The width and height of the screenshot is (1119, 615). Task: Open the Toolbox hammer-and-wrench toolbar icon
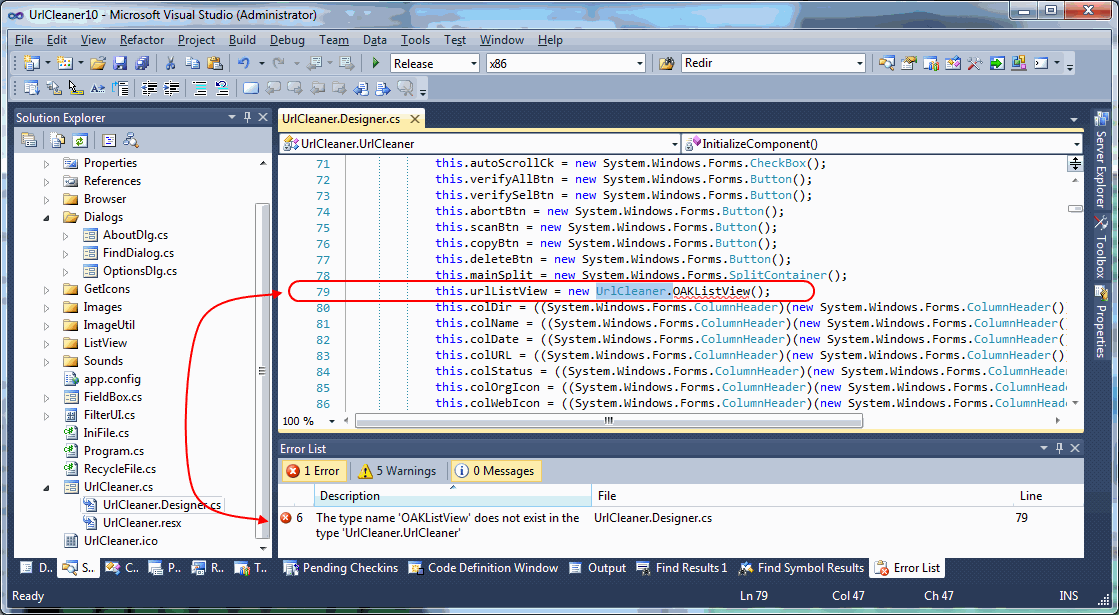tap(975, 63)
